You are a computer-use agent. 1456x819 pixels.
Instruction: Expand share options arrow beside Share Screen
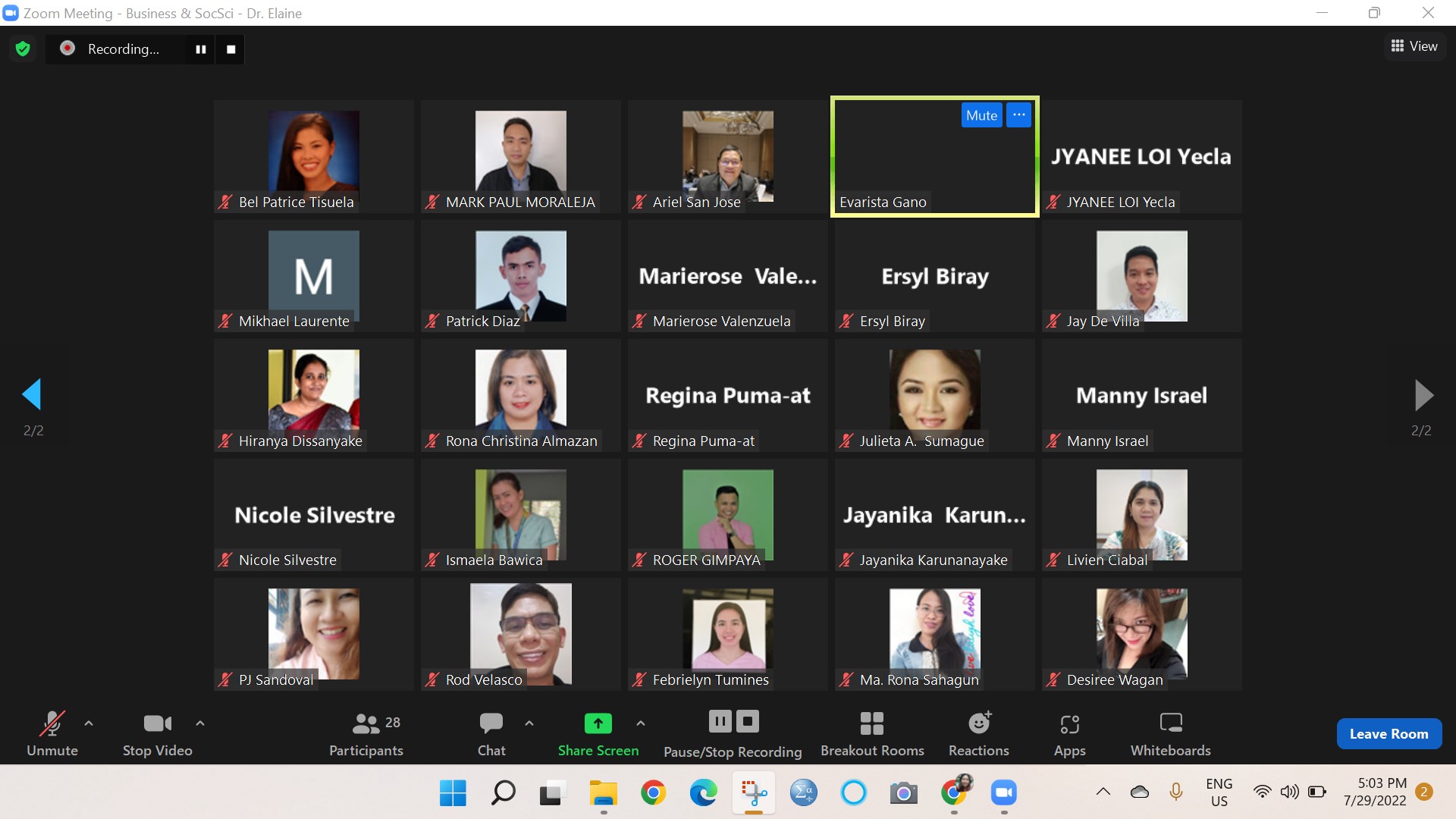click(x=641, y=723)
